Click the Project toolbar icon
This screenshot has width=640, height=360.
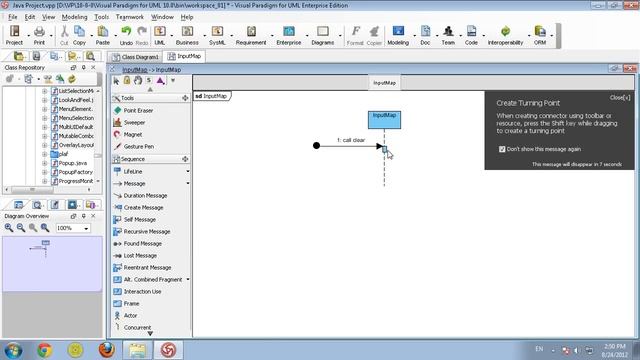pos(14,35)
